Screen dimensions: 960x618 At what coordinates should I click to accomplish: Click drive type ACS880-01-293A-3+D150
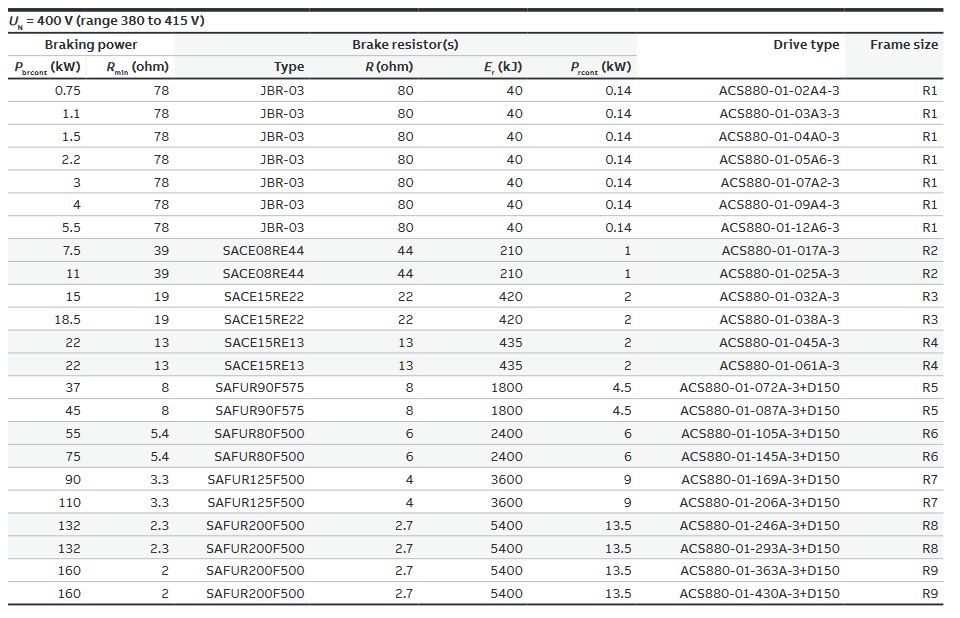coord(760,549)
